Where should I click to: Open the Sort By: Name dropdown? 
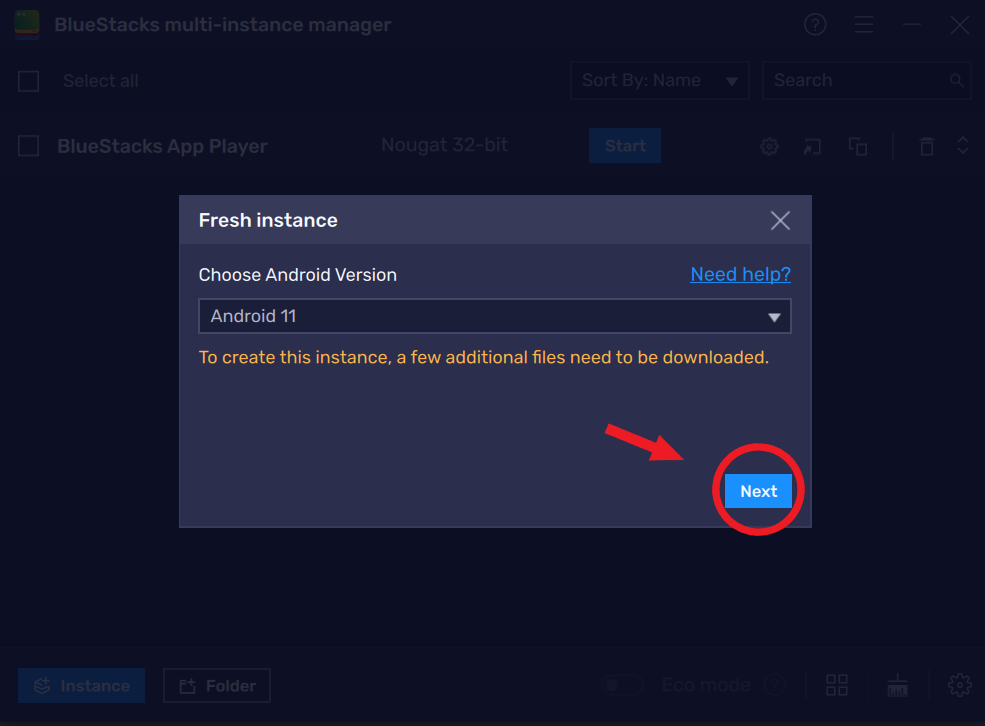[x=660, y=80]
